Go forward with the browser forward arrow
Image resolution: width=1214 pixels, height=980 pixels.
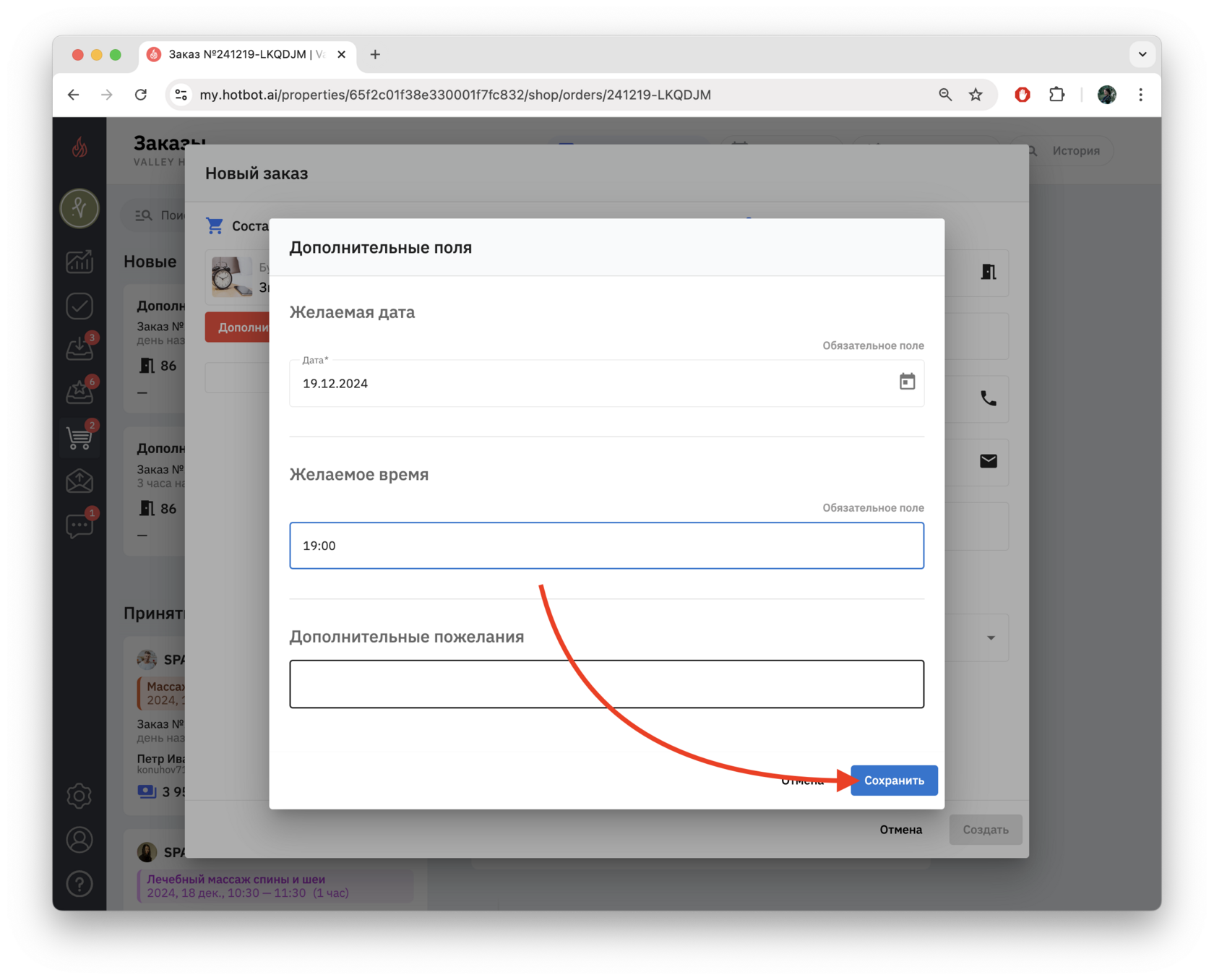(107, 95)
